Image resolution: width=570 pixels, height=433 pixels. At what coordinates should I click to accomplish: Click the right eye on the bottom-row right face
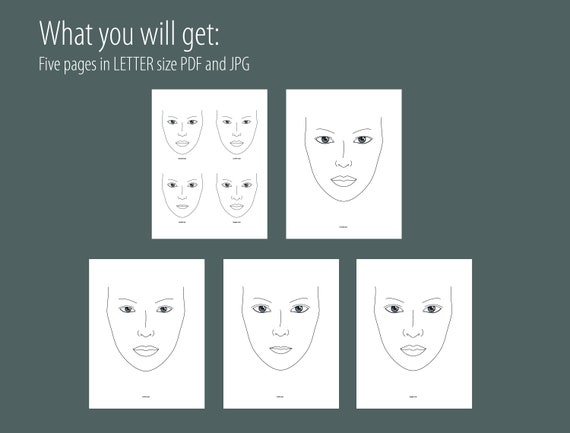pos(432,309)
